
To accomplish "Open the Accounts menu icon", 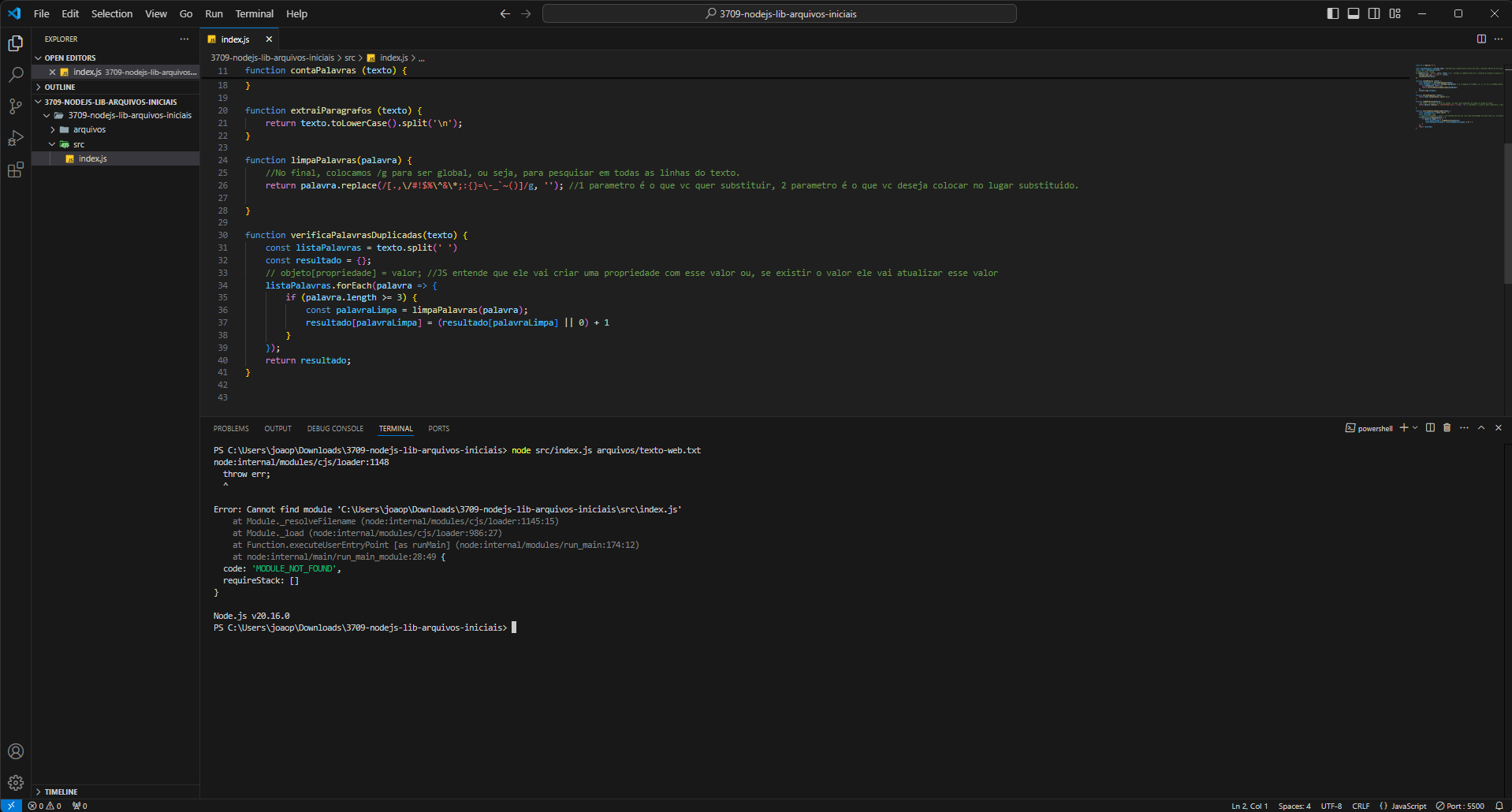I will click(x=16, y=751).
